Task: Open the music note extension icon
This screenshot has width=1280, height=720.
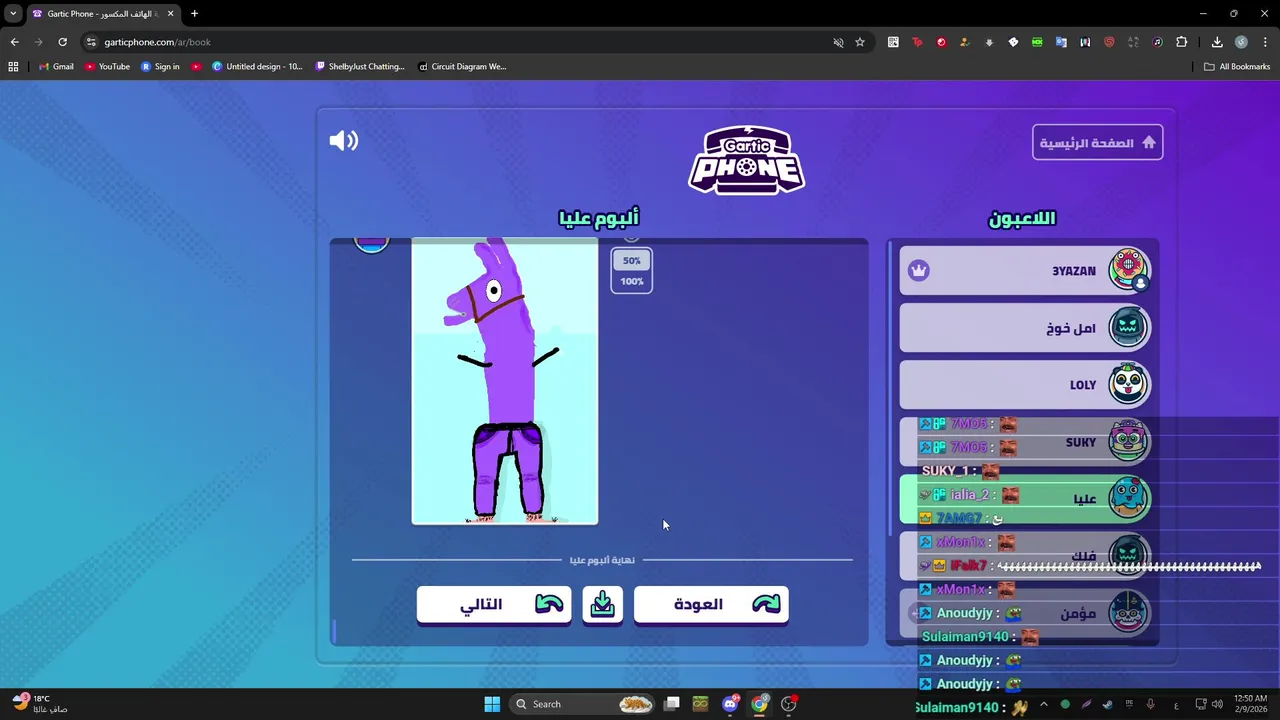Action: click(1157, 42)
